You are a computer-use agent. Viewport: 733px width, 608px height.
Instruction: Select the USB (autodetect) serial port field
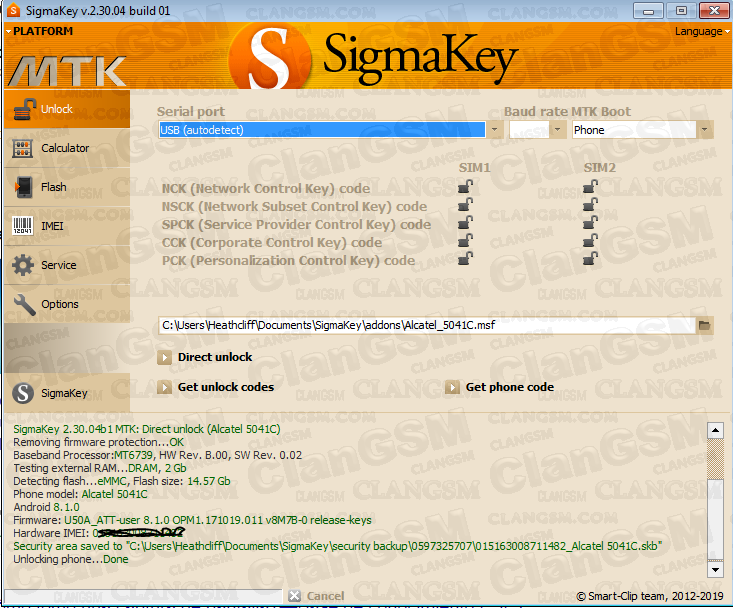tap(322, 129)
